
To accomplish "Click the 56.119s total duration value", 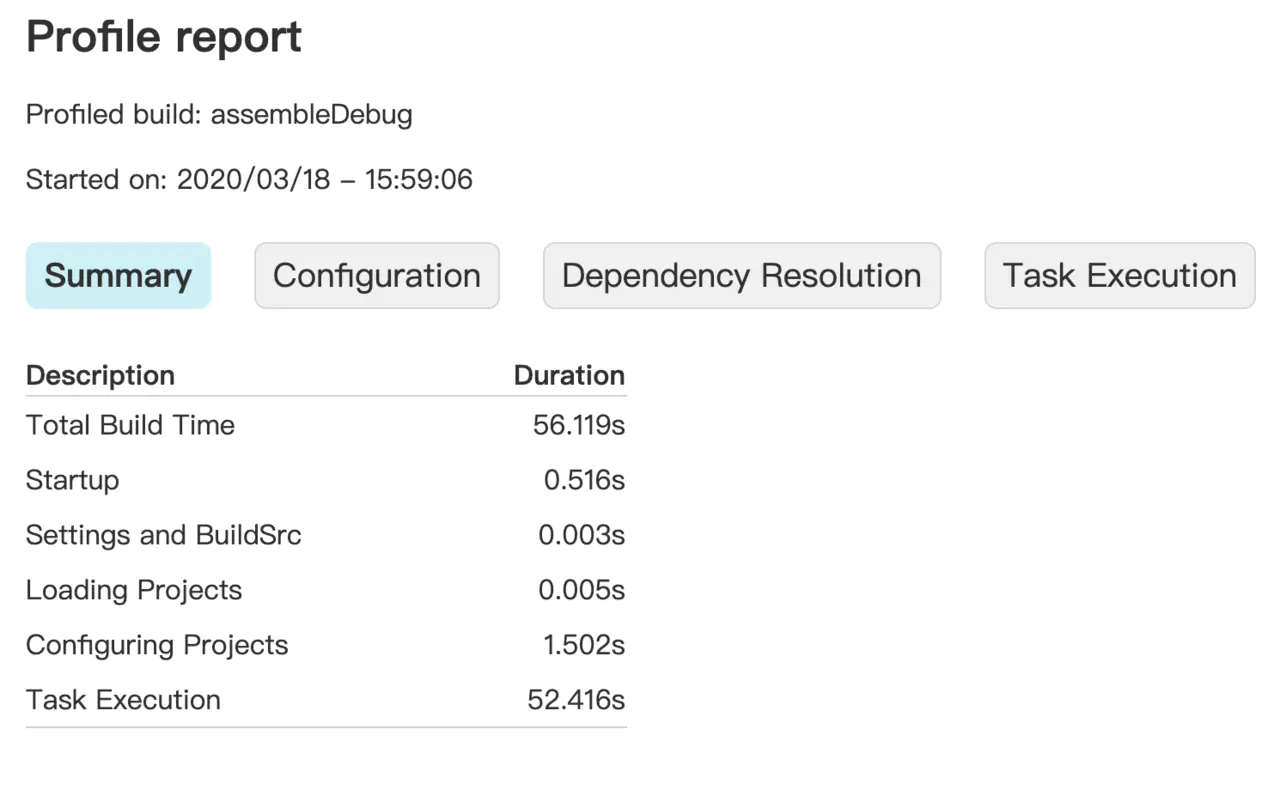I will click(x=579, y=425).
